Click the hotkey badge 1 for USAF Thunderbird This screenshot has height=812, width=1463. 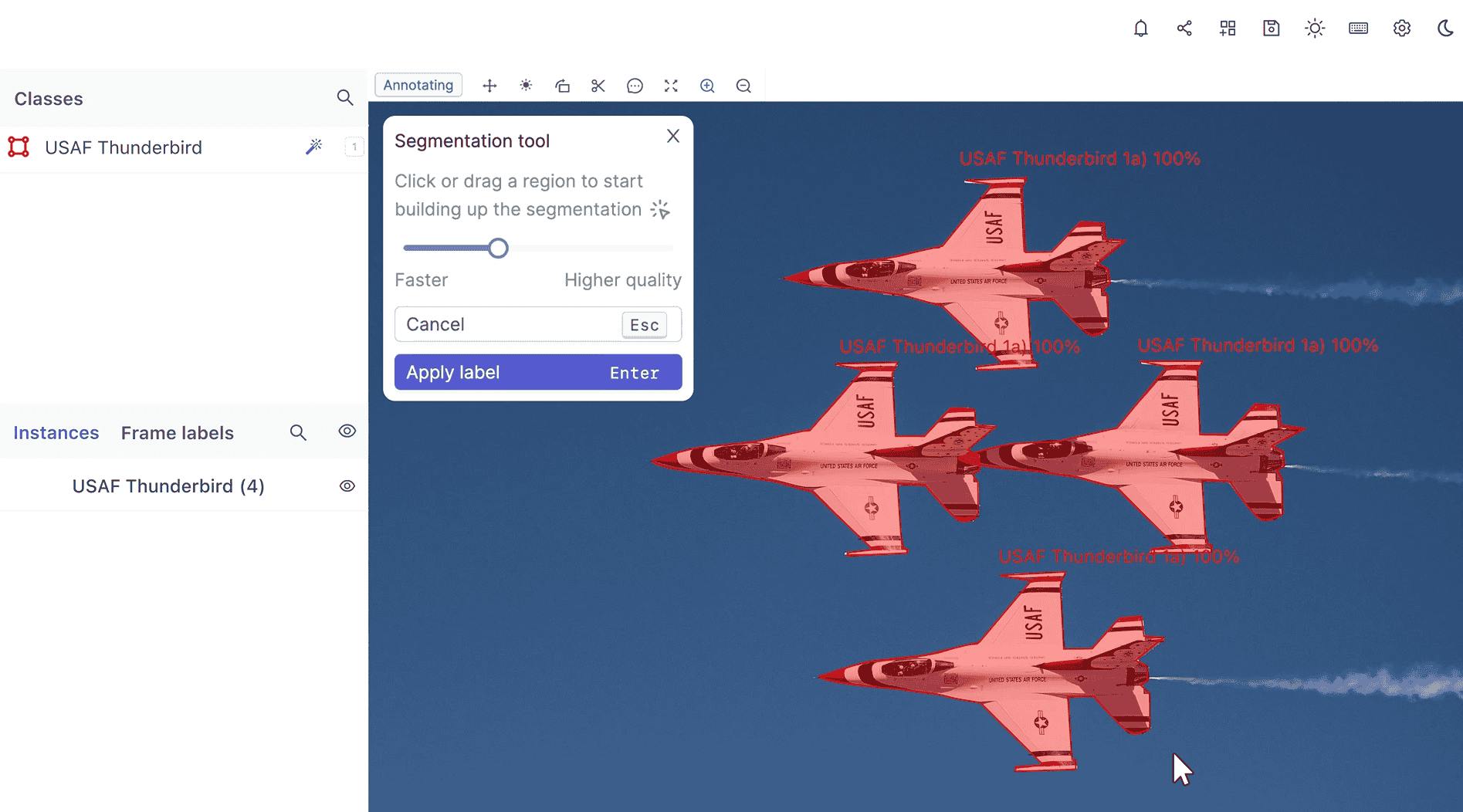pos(354,147)
